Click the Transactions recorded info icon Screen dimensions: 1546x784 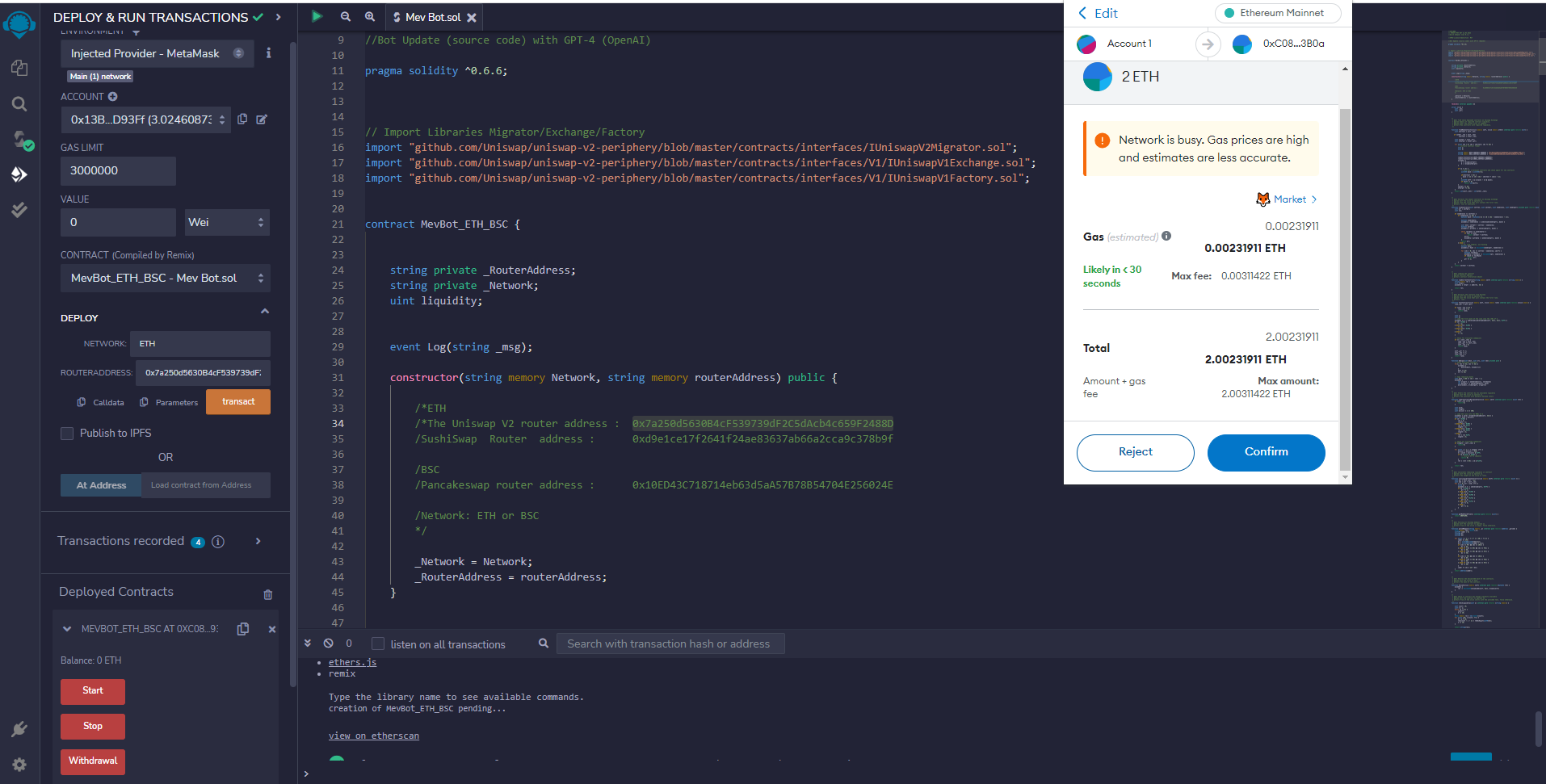[x=218, y=542]
